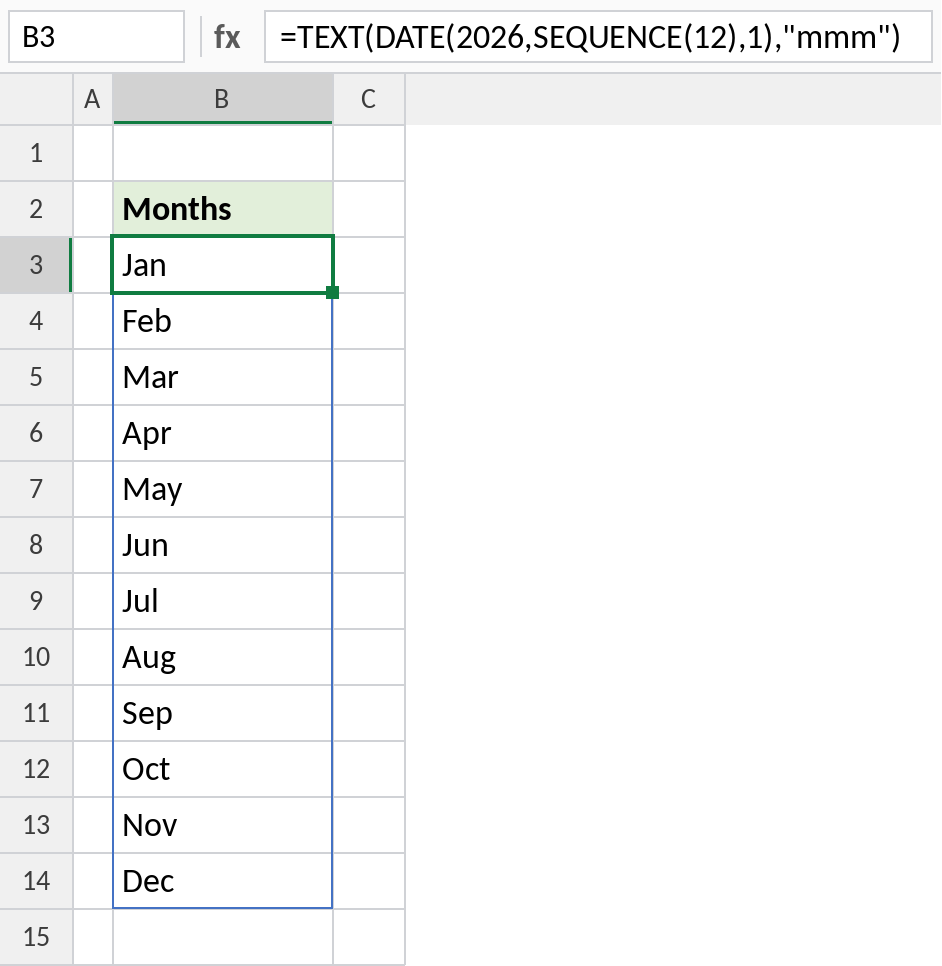Viewport: 942px width, 966px height.
Task: Select the cell containing Sep
Action: (222, 713)
